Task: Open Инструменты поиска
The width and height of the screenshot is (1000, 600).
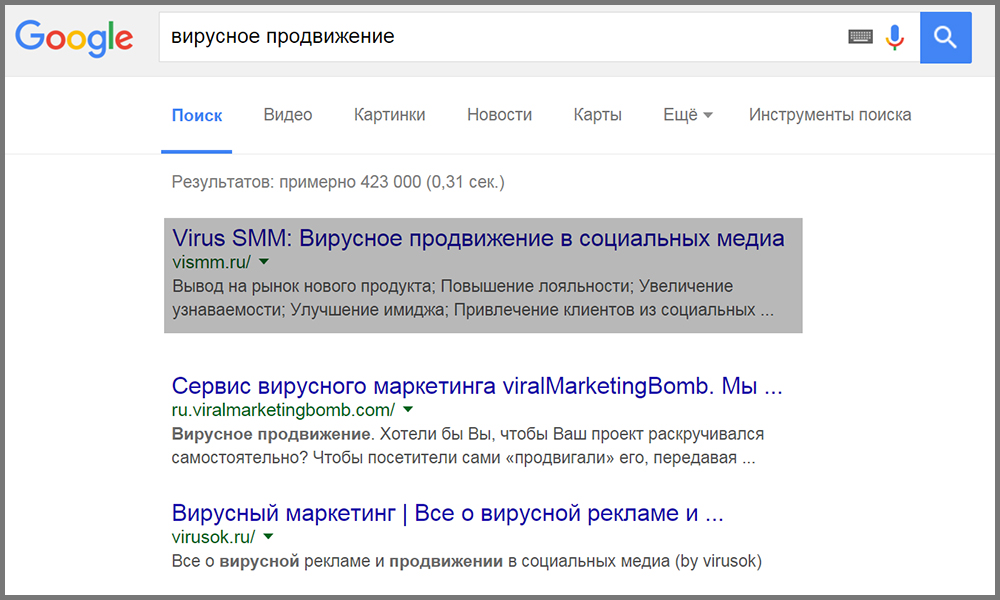Action: tap(830, 115)
